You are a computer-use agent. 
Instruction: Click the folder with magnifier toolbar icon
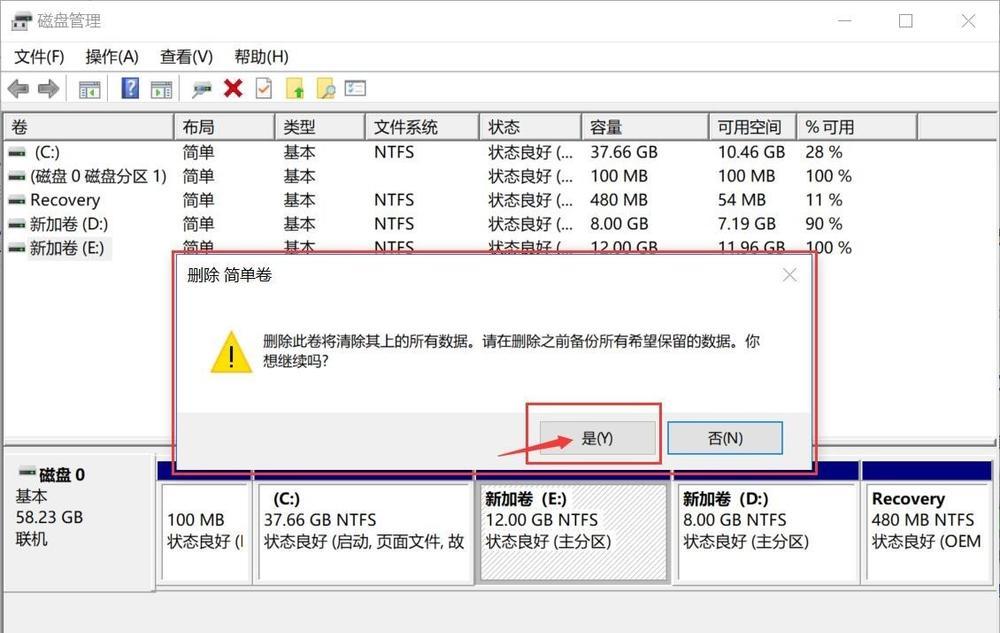(x=325, y=89)
